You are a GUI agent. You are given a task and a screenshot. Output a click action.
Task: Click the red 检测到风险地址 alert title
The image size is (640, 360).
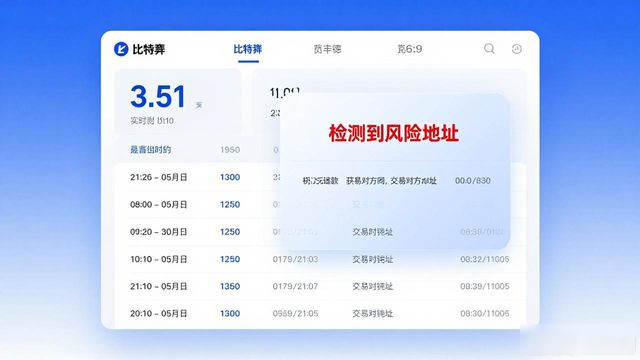pos(393,133)
